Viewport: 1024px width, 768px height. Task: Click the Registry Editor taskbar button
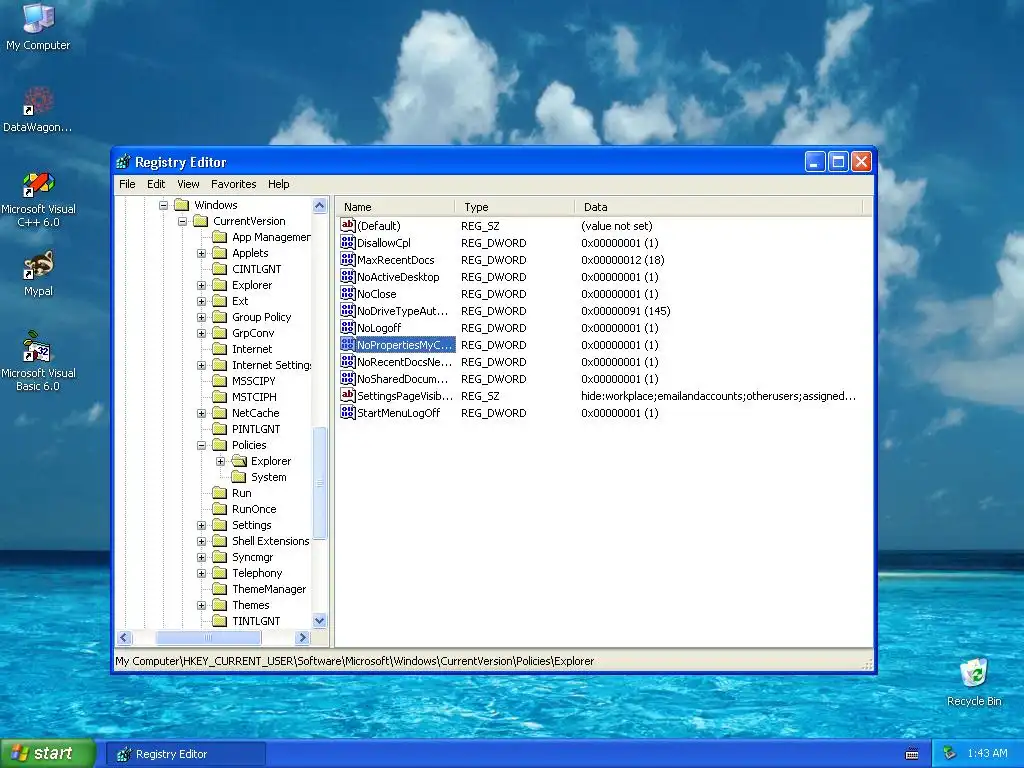[x=185, y=754]
